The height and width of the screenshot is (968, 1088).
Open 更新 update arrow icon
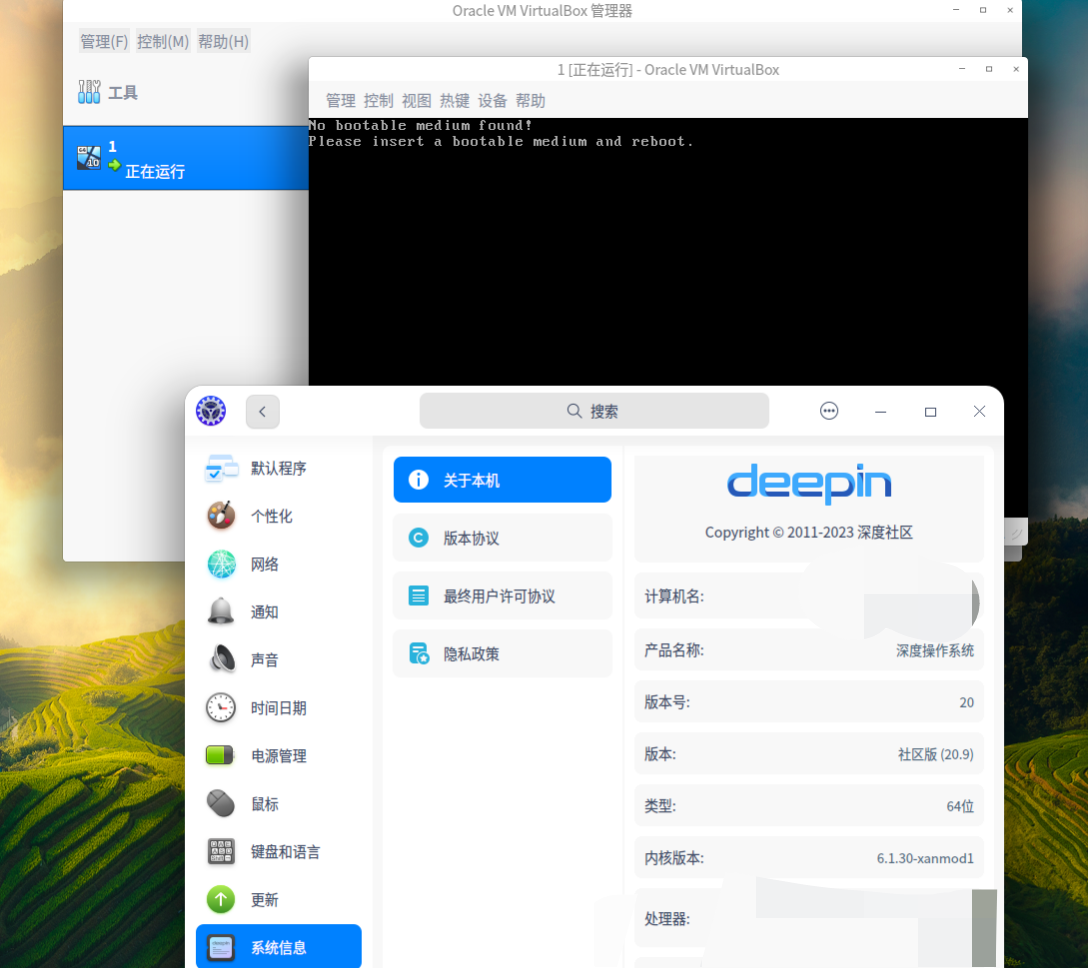click(221, 899)
